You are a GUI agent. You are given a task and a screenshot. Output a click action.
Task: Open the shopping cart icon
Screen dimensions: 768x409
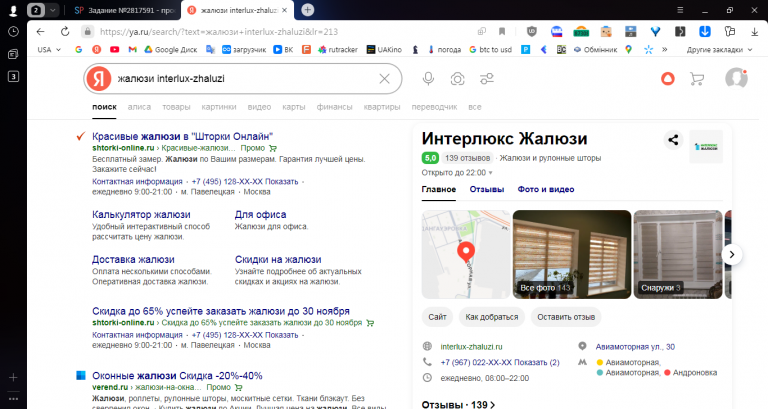[696, 79]
